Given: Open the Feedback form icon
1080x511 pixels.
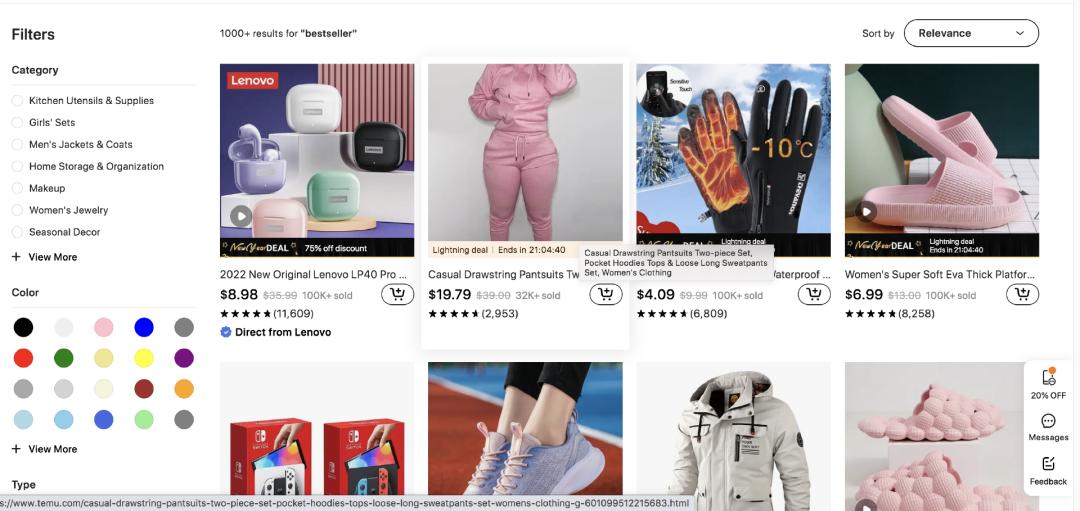Looking at the screenshot, I should tap(1048, 472).
